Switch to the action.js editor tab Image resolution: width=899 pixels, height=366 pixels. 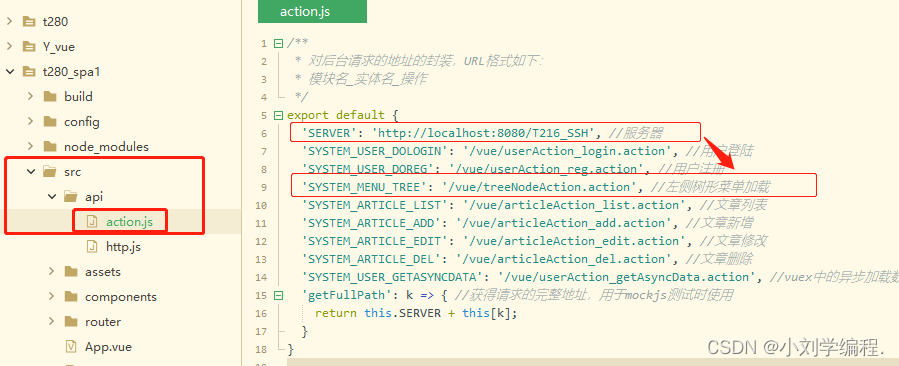click(x=312, y=11)
